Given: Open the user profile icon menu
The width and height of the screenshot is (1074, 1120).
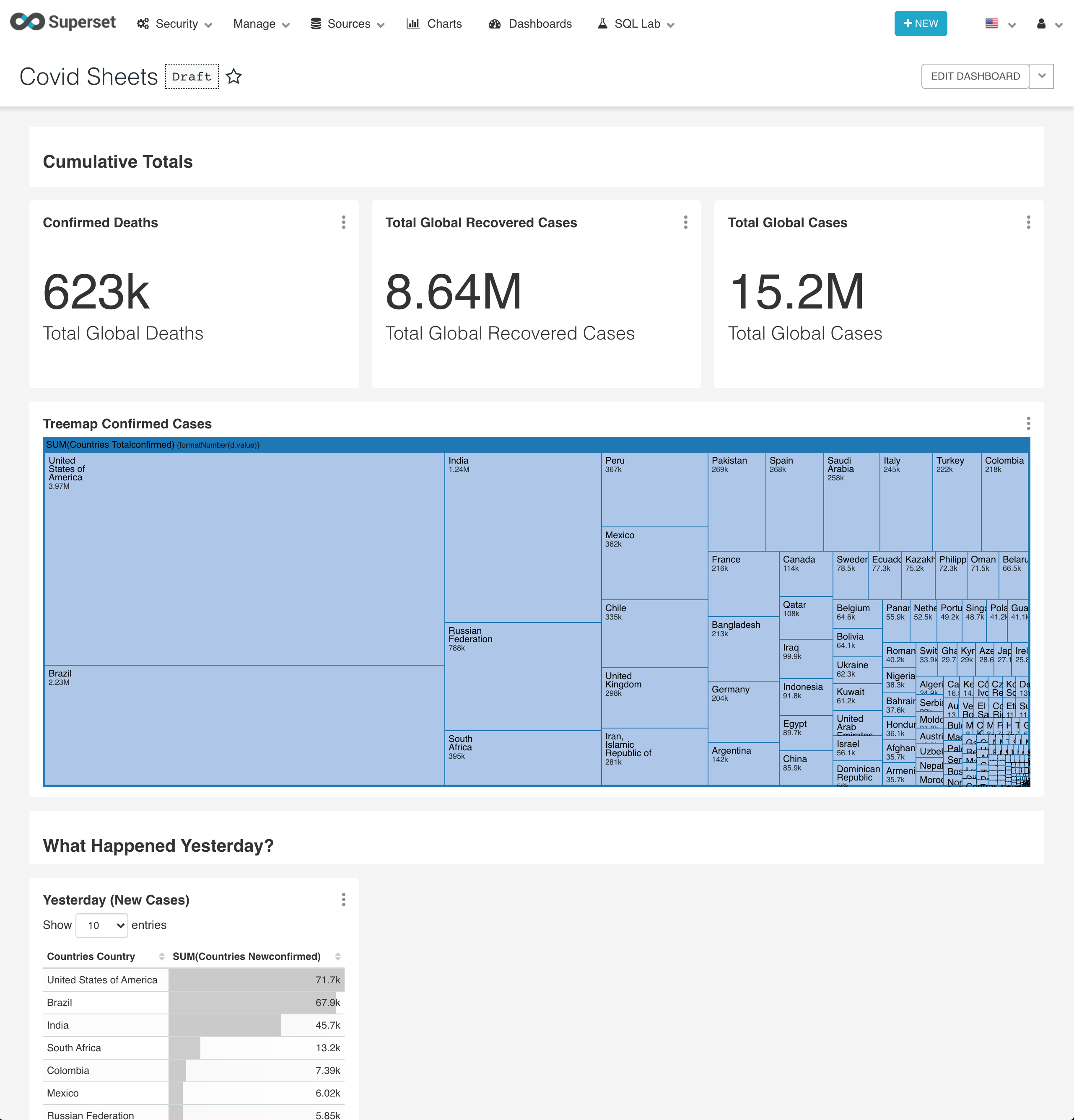Looking at the screenshot, I should (1041, 24).
